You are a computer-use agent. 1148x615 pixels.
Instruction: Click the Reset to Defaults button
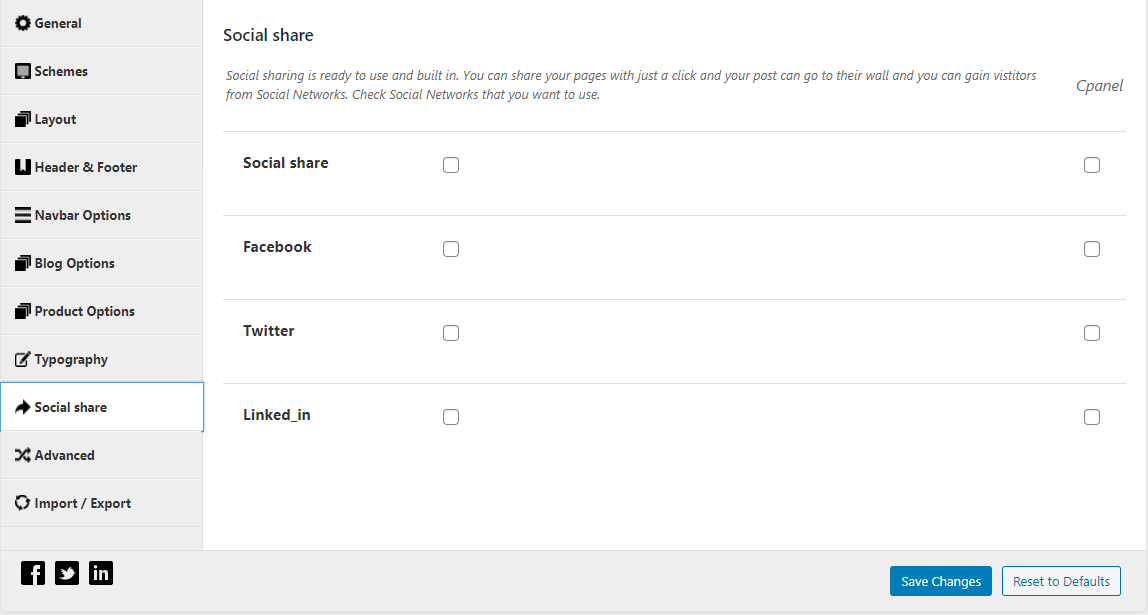(1061, 581)
